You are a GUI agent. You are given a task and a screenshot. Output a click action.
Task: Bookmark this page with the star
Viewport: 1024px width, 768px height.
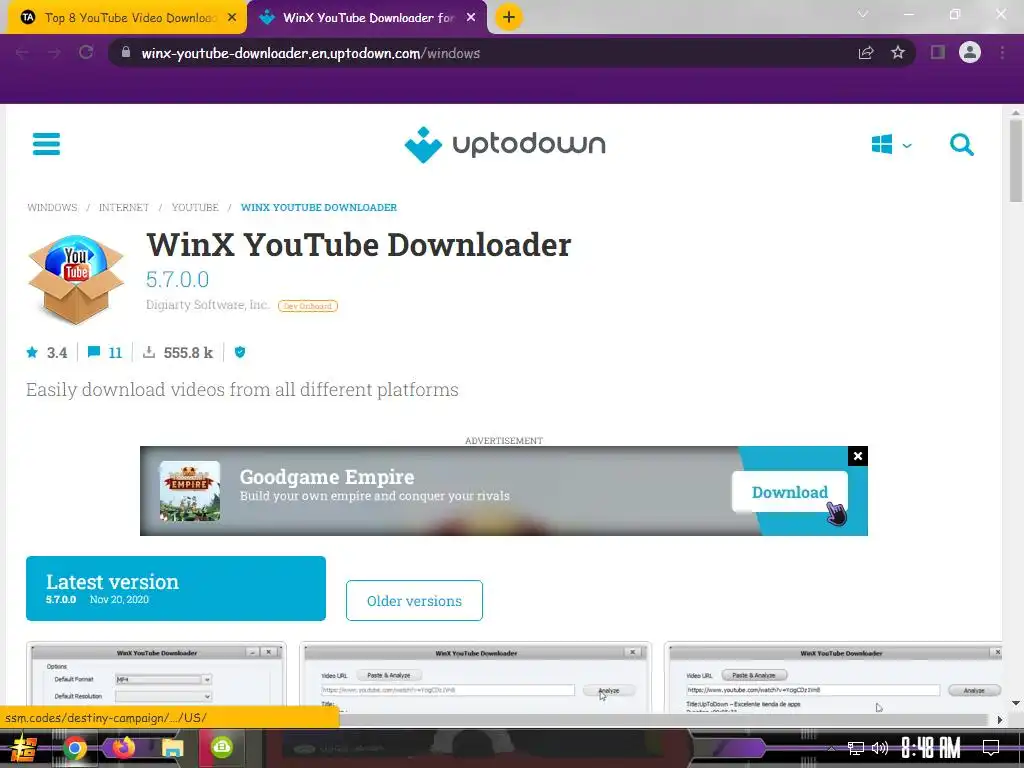point(898,53)
